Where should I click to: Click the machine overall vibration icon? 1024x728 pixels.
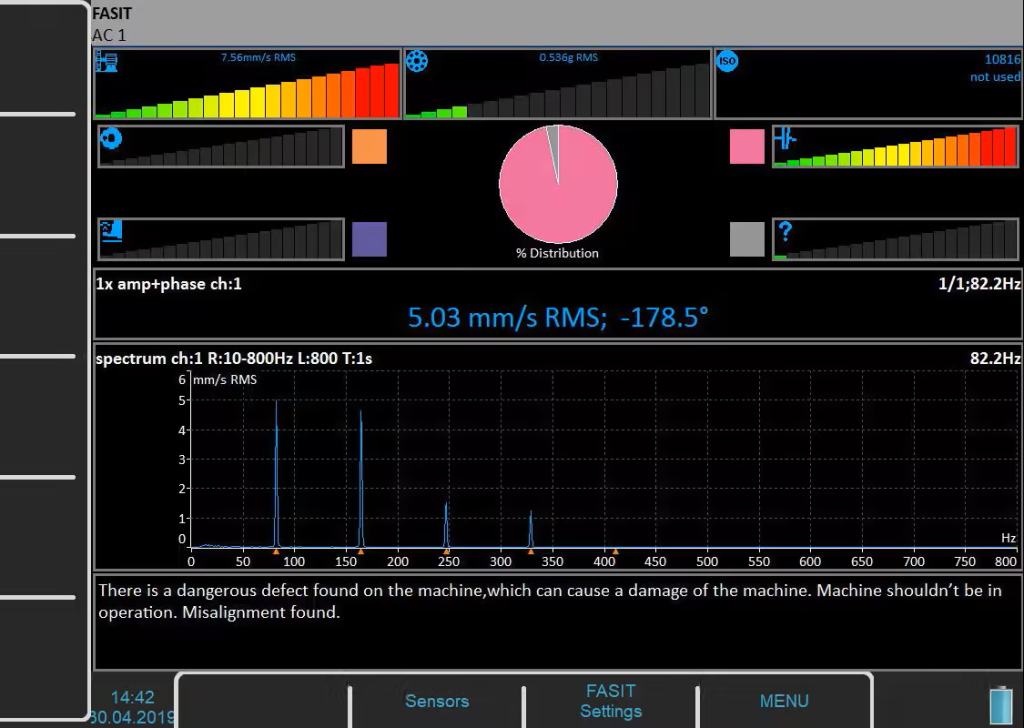tap(106, 62)
